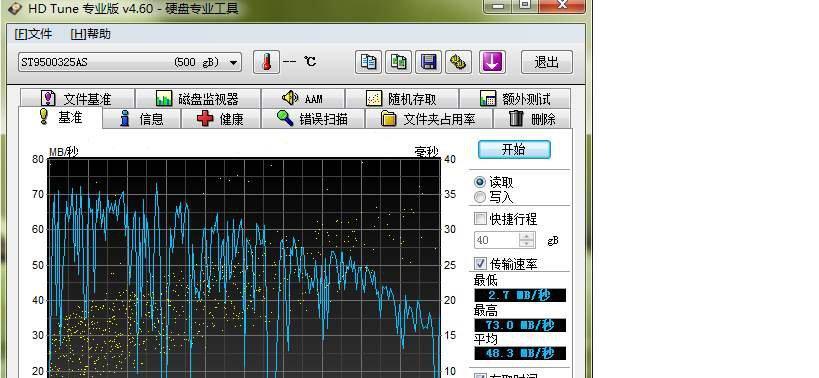Select the 写入 write radio button

coord(494,197)
